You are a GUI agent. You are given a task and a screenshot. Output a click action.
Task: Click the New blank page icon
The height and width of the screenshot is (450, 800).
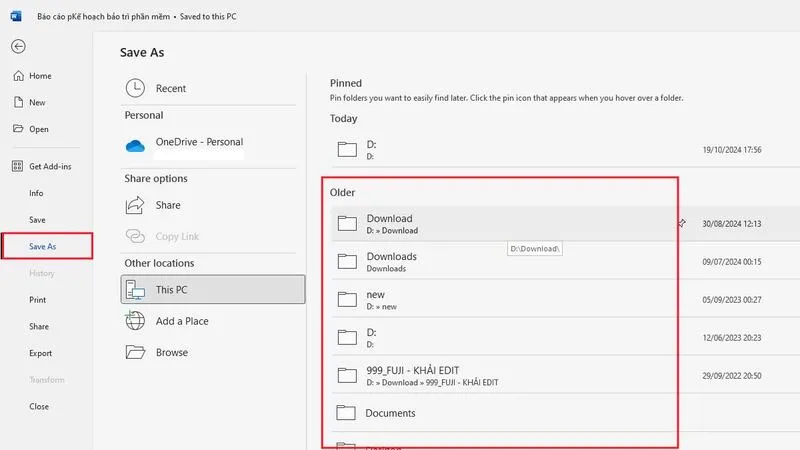pyautogui.click(x=18, y=102)
